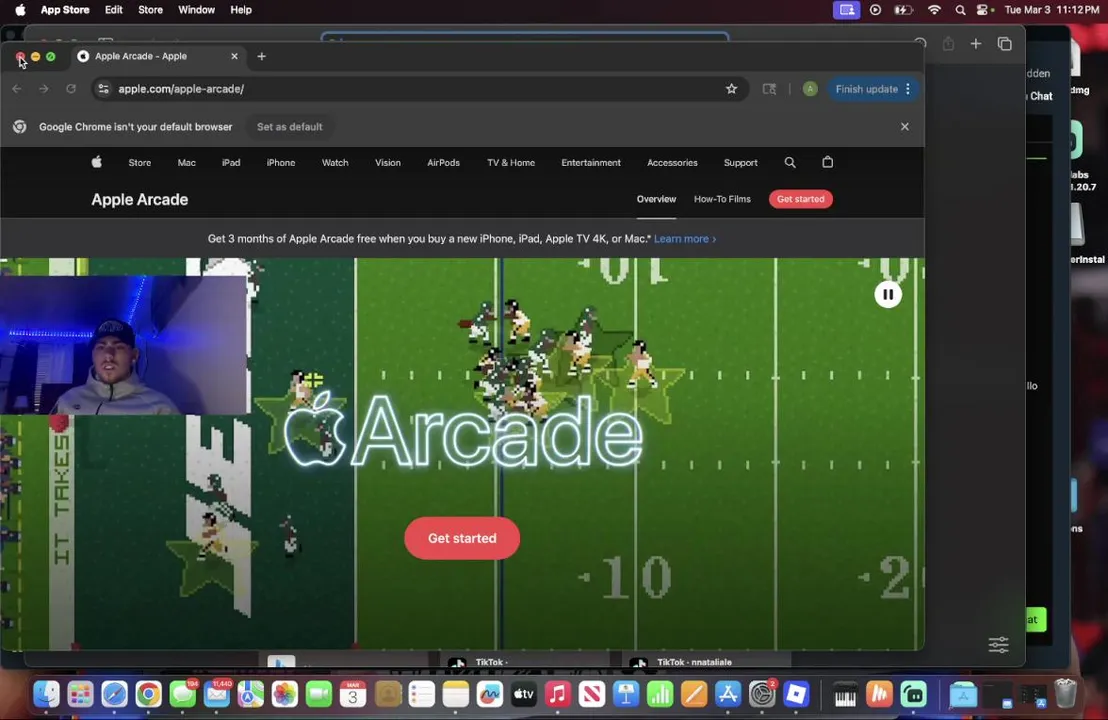
Task: Open the How-To Films tab
Action: [x=722, y=199]
